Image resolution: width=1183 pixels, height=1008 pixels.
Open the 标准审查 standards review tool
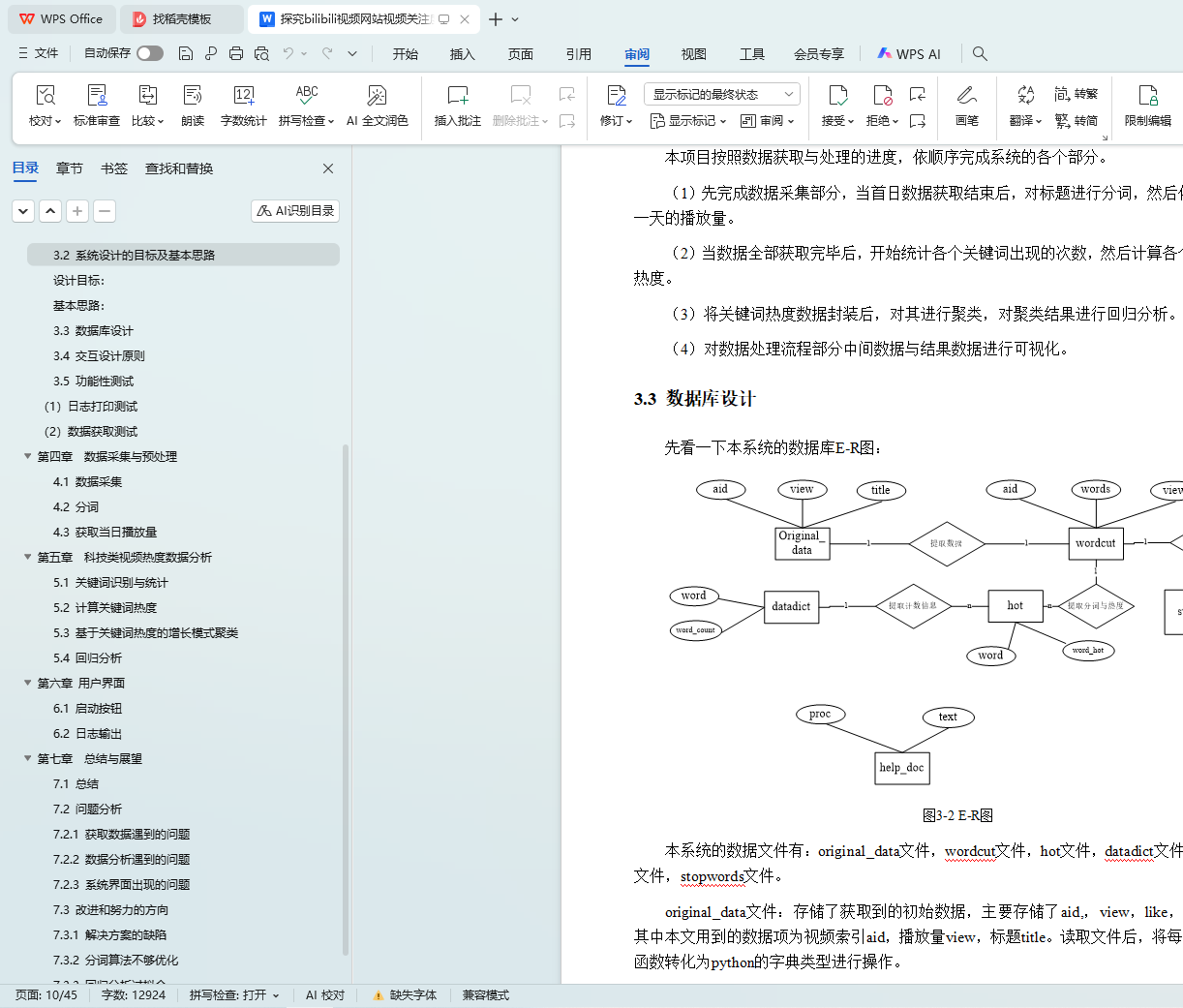click(x=97, y=96)
